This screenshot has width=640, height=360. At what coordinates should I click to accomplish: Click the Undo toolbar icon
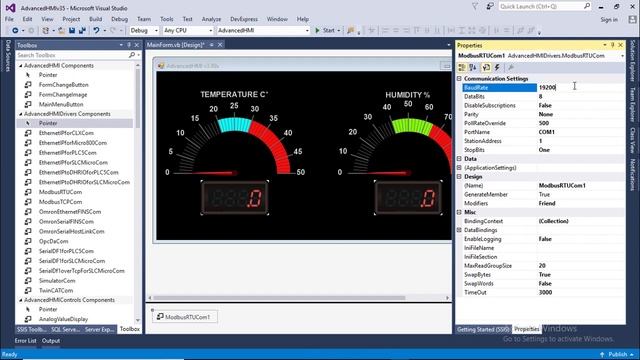coord(96,31)
